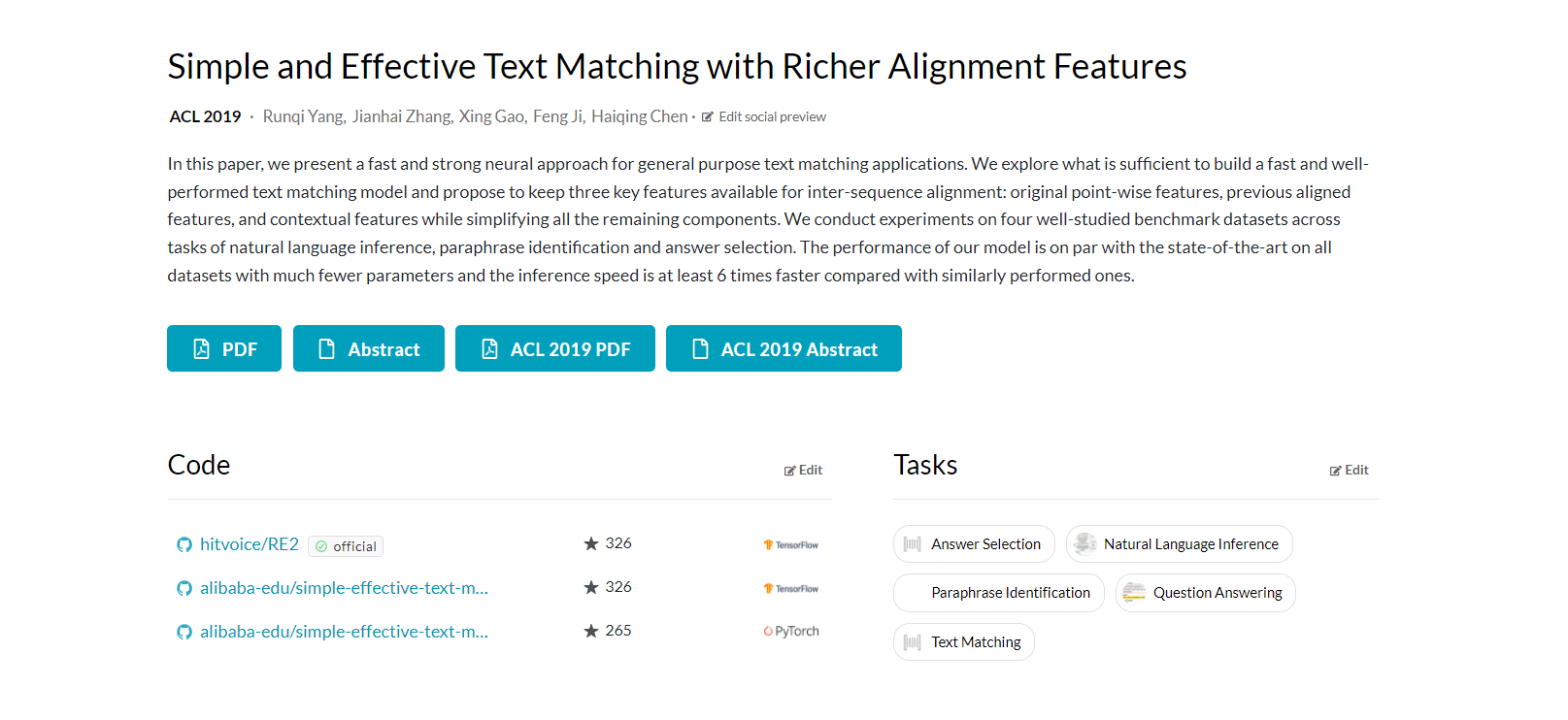Click GitHub icon beside hitvoice/RE2
1568x720 pixels.
pos(184,545)
